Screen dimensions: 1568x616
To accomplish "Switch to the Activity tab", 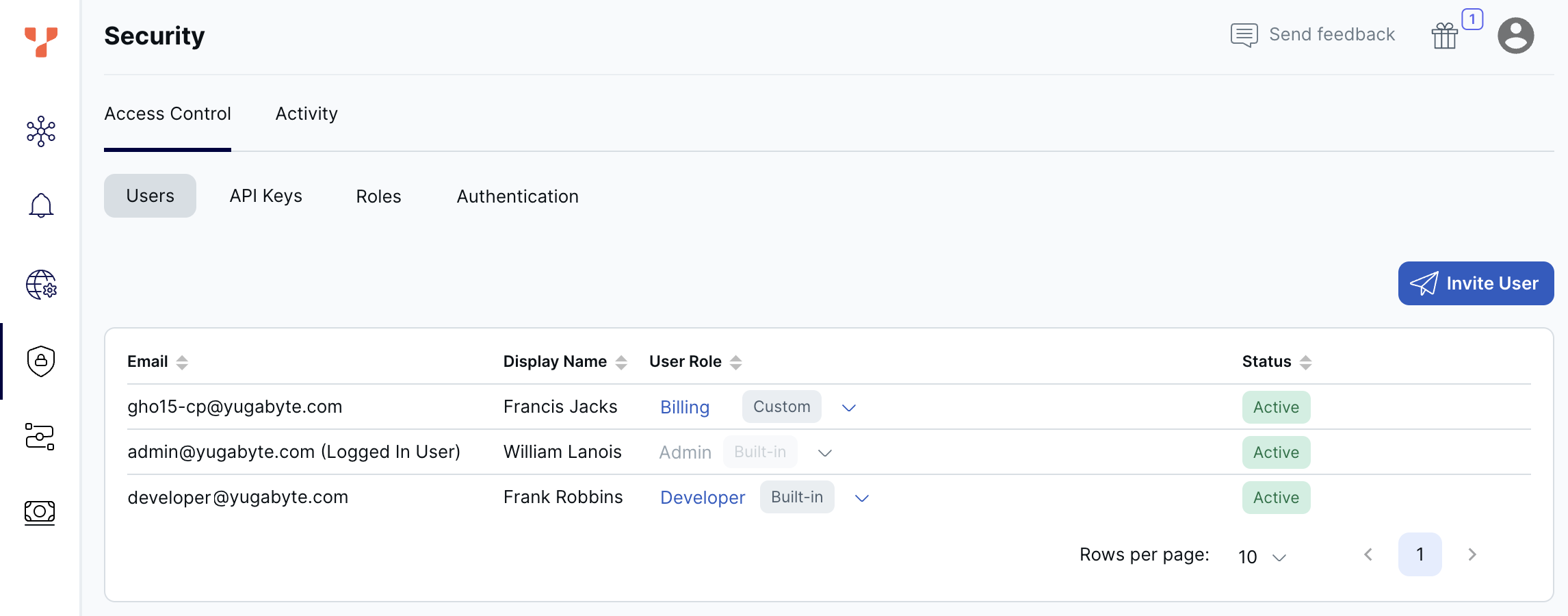I will click(306, 114).
